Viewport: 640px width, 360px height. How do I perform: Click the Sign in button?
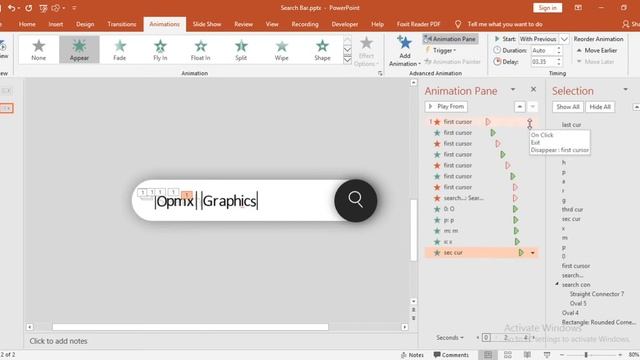click(x=547, y=8)
